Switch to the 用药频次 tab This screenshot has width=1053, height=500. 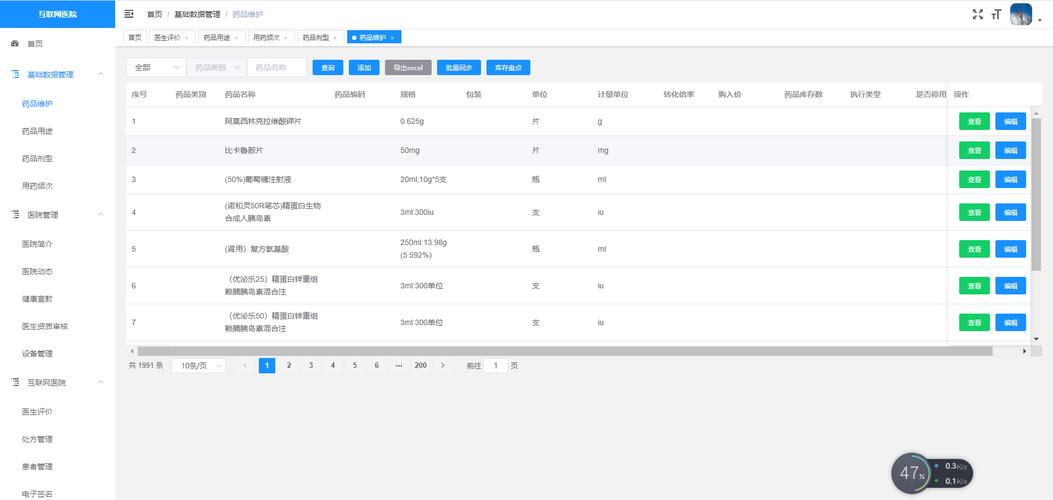coord(266,37)
